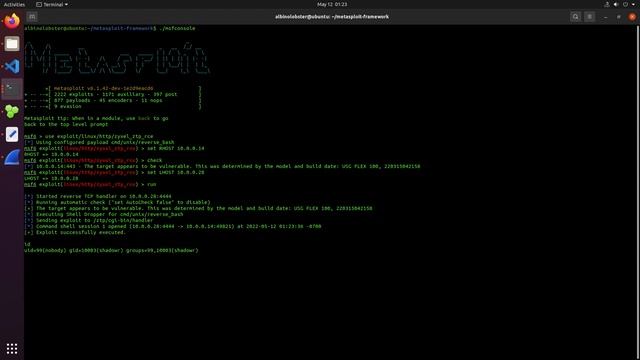Launch Visual Studio Code from the dock
This screenshot has height=360, width=640.
coord(12,66)
